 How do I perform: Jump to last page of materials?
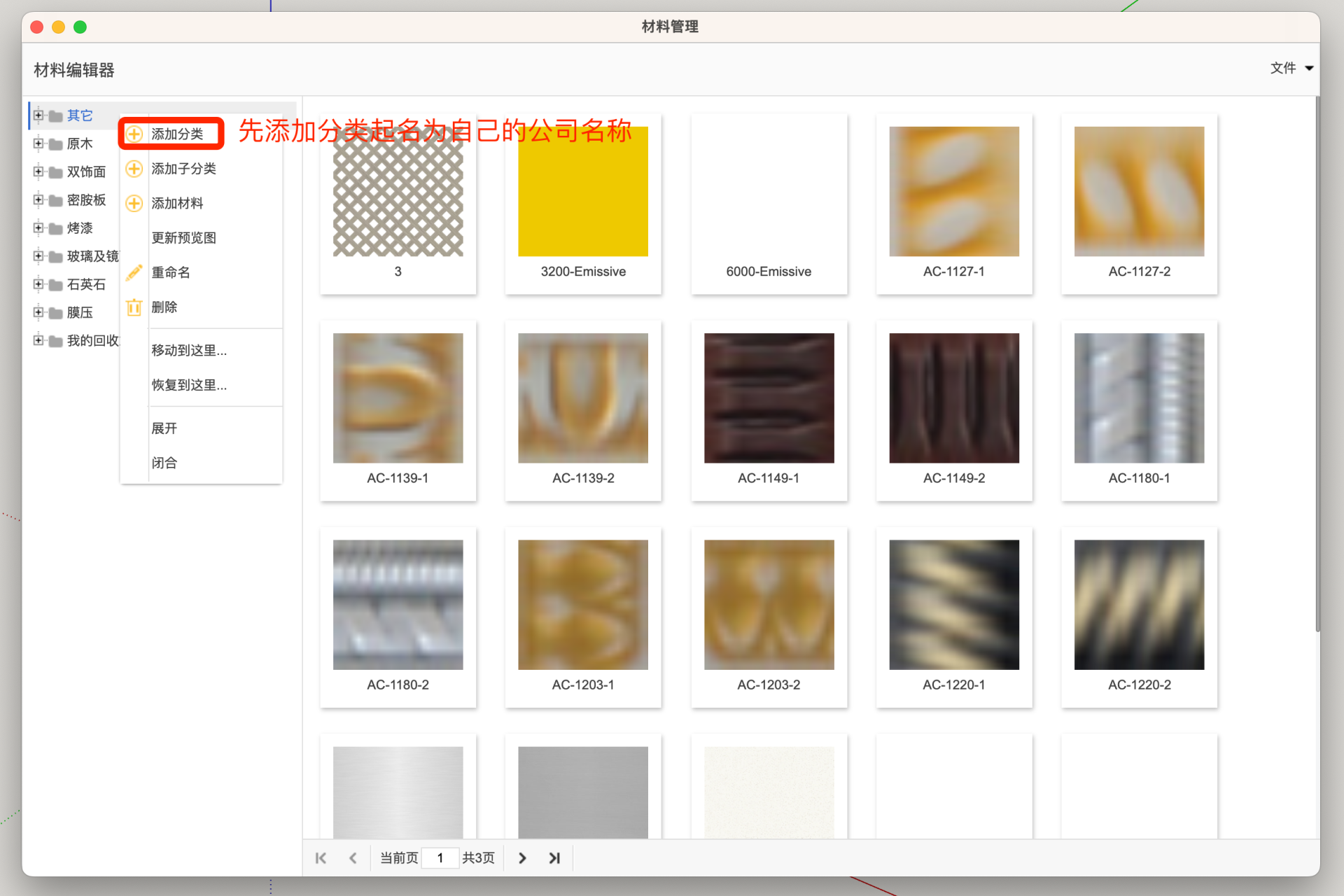(554, 857)
